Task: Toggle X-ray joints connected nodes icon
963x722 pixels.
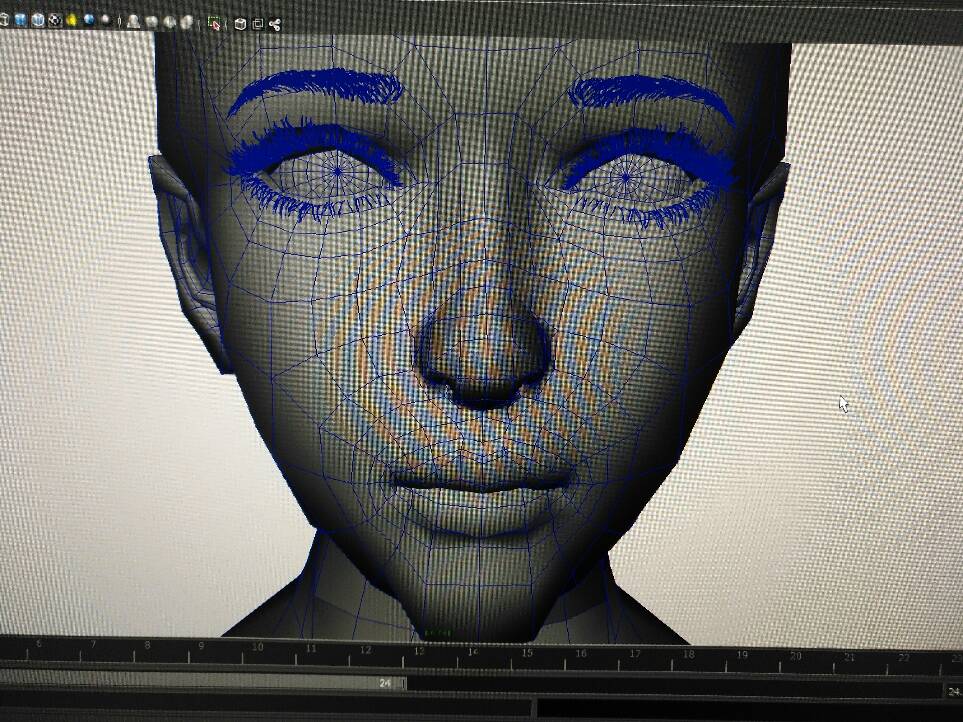Action: [x=275, y=25]
